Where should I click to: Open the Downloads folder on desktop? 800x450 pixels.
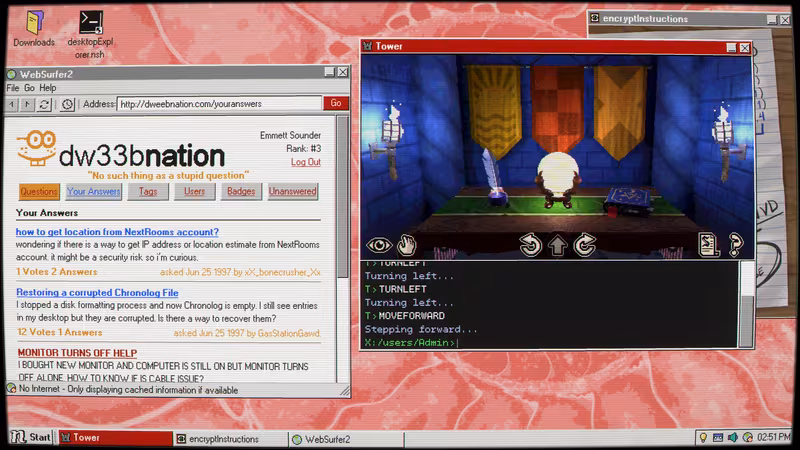click(34, 29)
